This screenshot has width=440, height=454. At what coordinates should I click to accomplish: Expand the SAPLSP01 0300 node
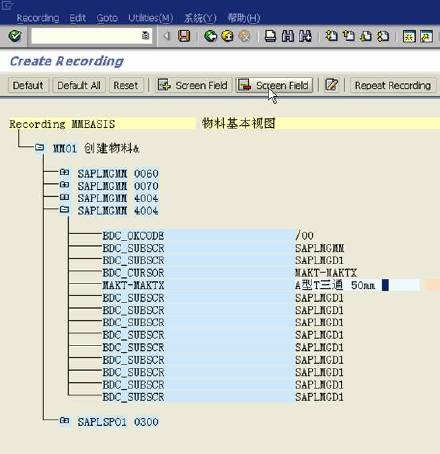pyautogui.click(x=64, y=421)
